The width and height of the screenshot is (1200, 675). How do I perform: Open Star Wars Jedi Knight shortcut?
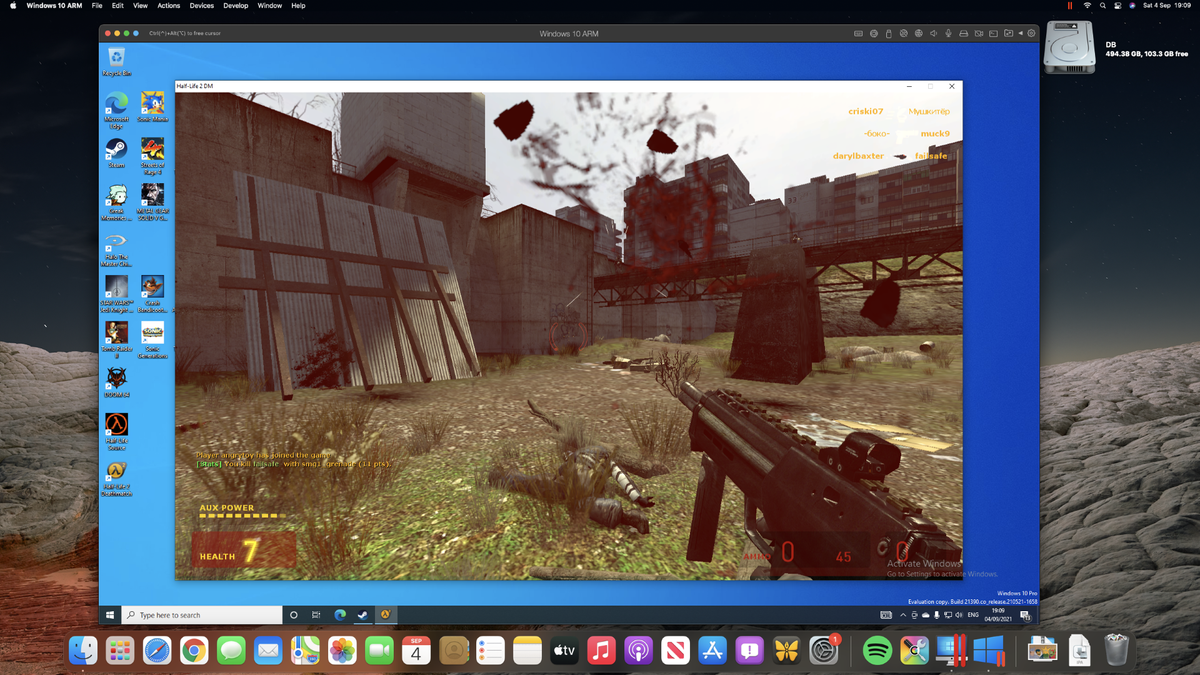[116, 295]
